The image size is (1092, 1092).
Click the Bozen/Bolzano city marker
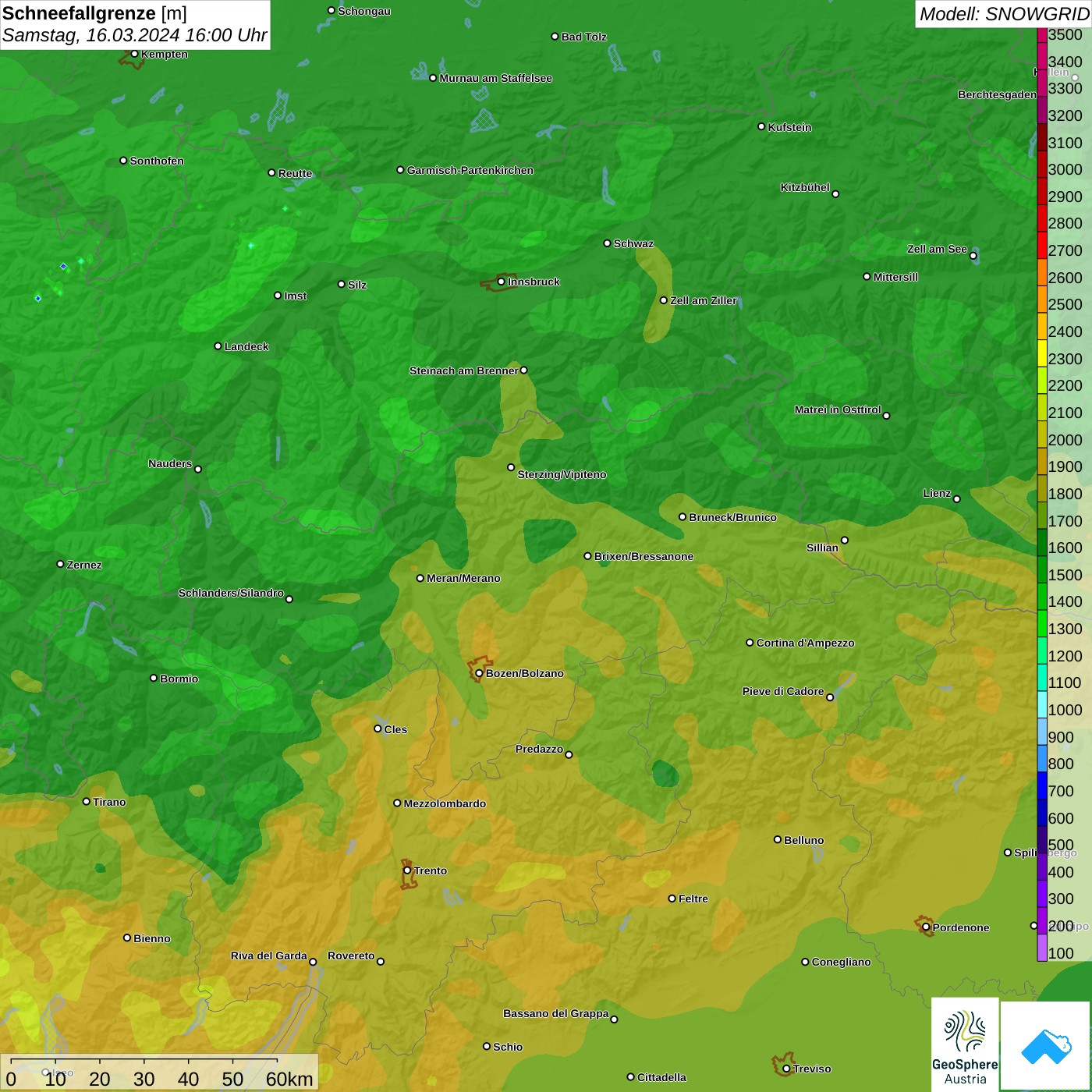(x=479, y=673)
